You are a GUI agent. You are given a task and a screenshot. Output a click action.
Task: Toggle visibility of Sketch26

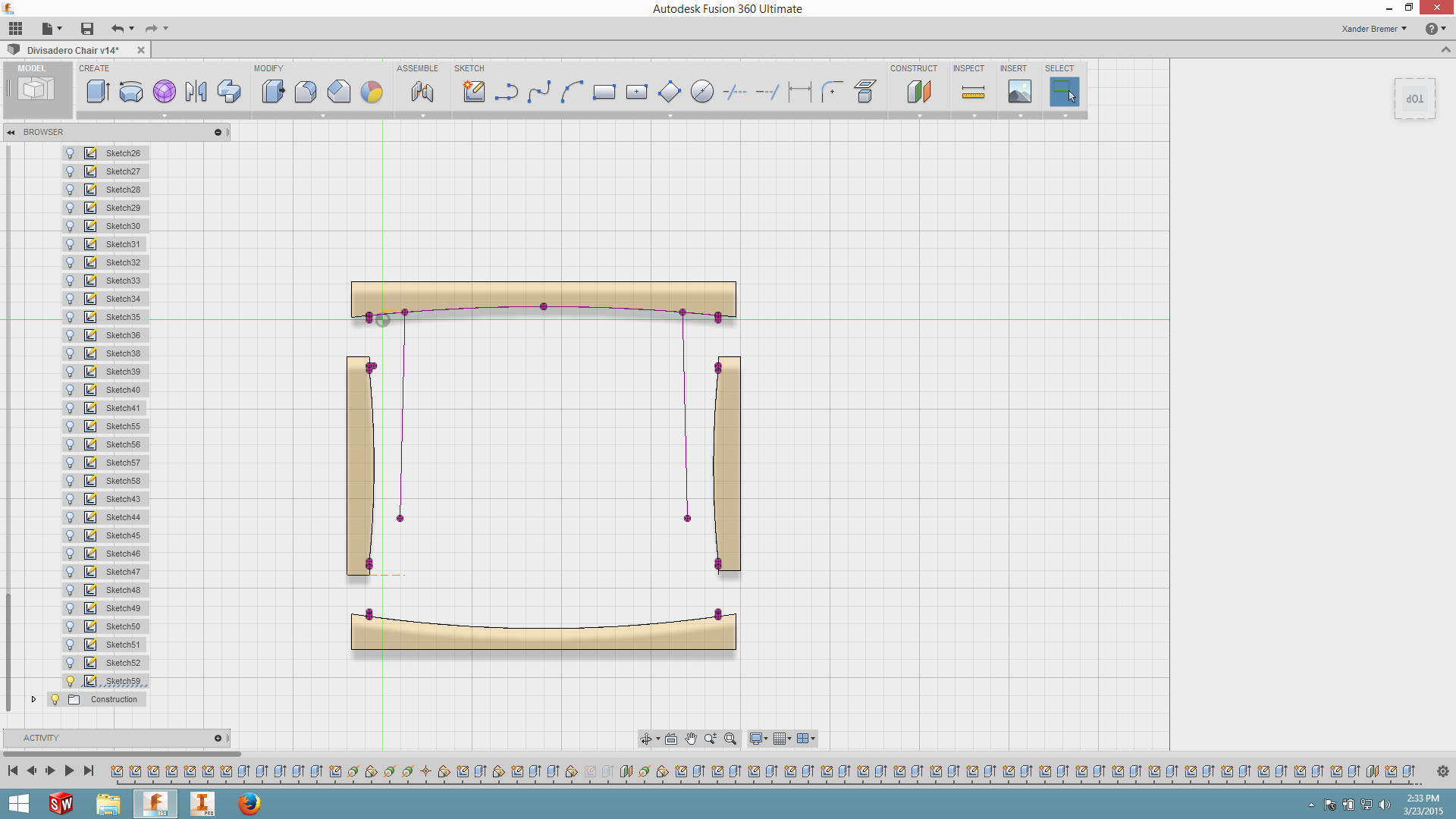point(70,153)
